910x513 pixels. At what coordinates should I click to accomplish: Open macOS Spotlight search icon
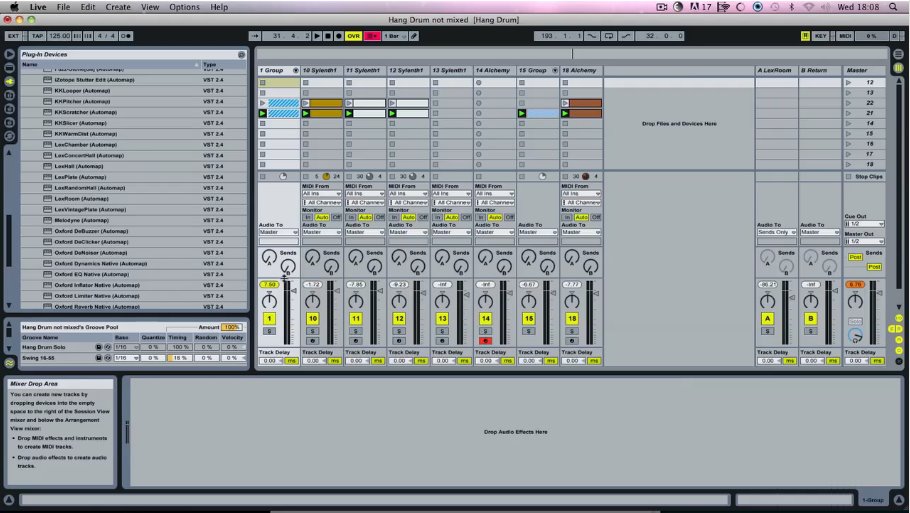click(x=893, y=7)
